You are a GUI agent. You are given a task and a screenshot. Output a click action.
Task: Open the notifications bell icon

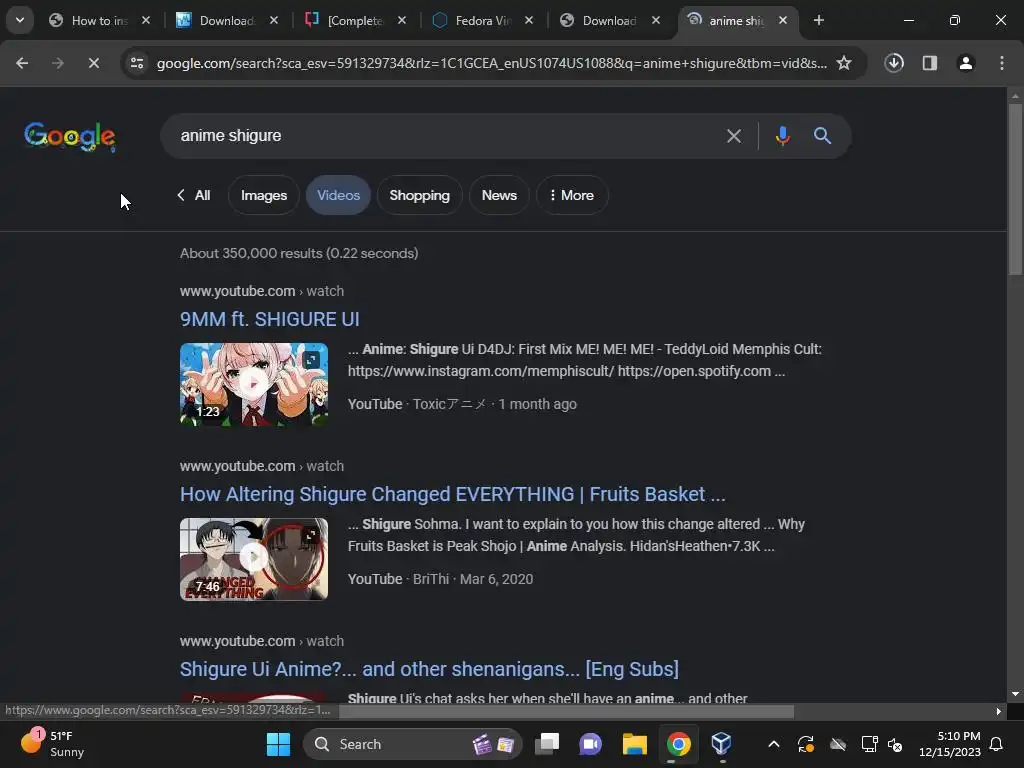[x=997, y=744]
